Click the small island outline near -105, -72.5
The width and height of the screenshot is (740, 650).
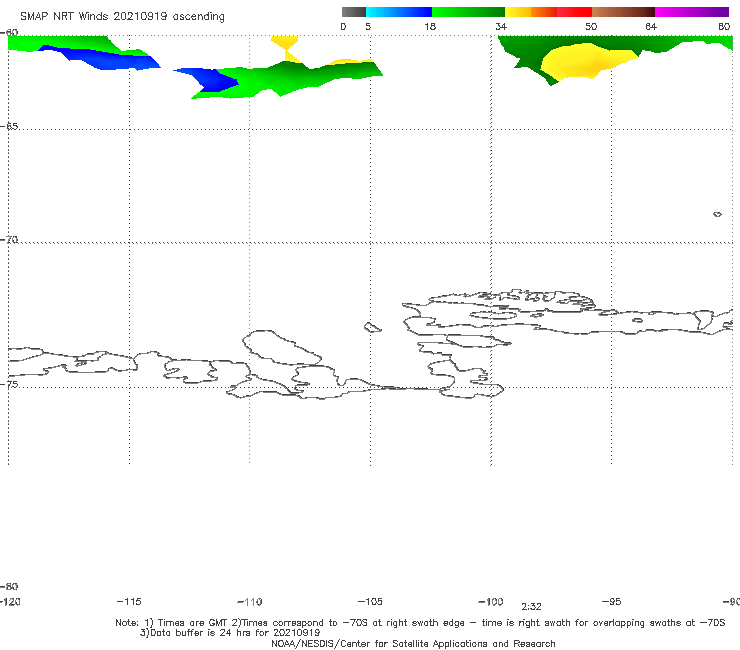click(372, 327)
